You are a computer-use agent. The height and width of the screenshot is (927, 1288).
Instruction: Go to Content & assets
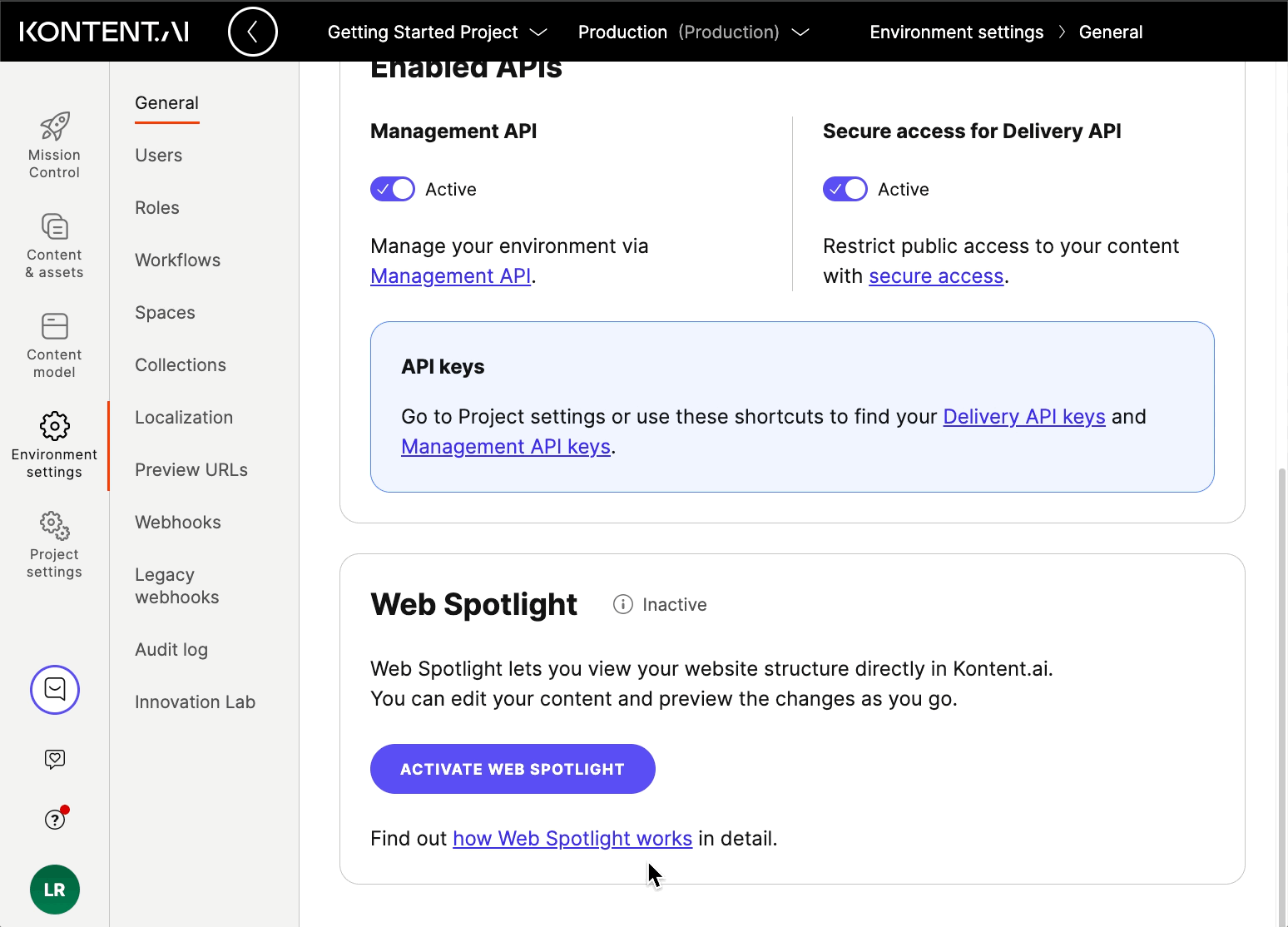54,244
